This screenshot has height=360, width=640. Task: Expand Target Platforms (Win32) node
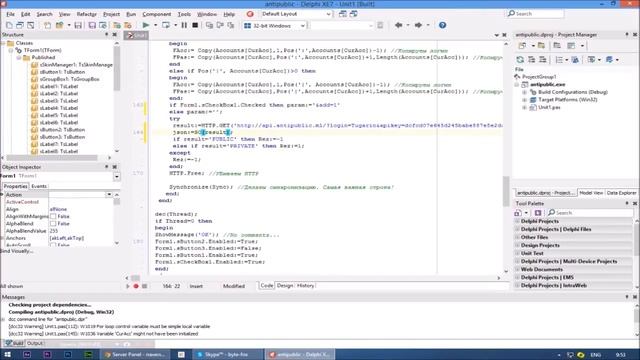pyautogui.click(x=524, y=100)
